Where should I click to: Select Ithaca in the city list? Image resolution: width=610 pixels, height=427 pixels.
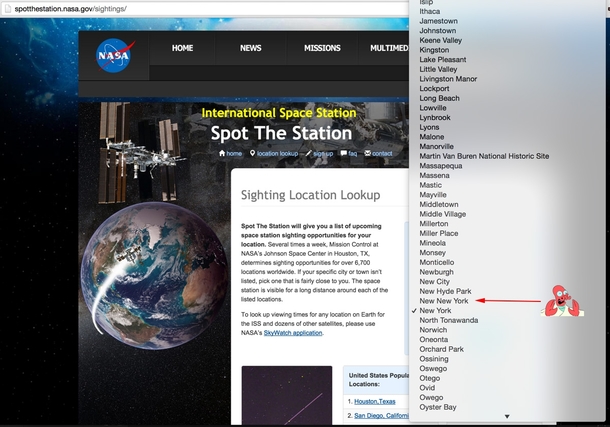[430, 12]
